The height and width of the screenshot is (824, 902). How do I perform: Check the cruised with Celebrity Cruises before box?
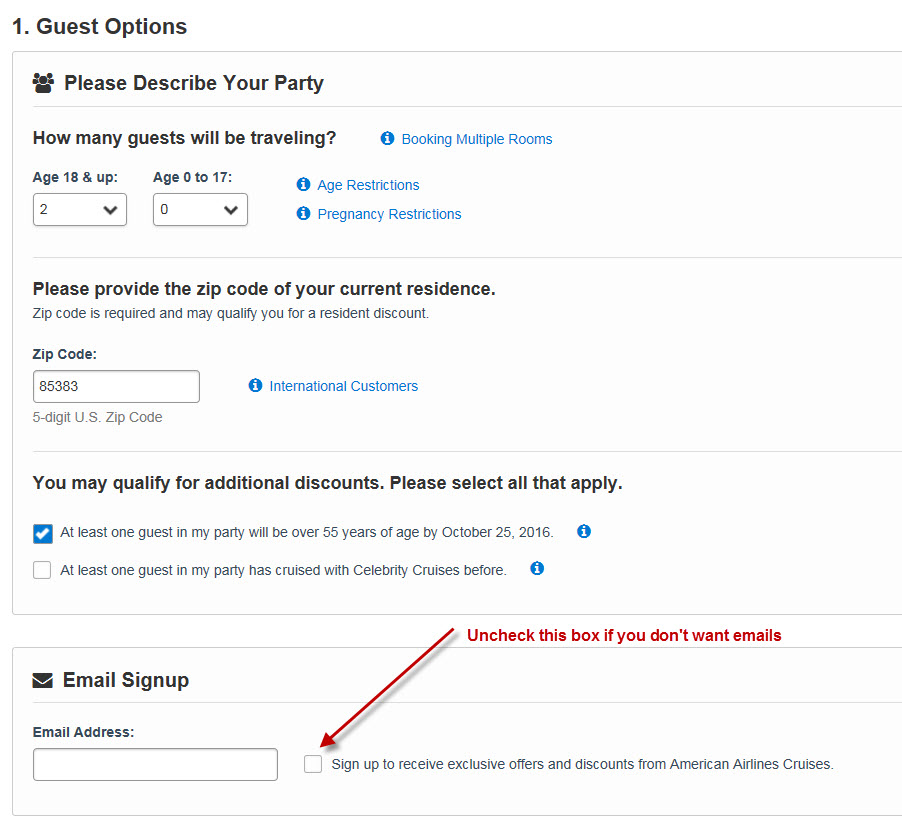pyautogui.click(x=42, y=570)
